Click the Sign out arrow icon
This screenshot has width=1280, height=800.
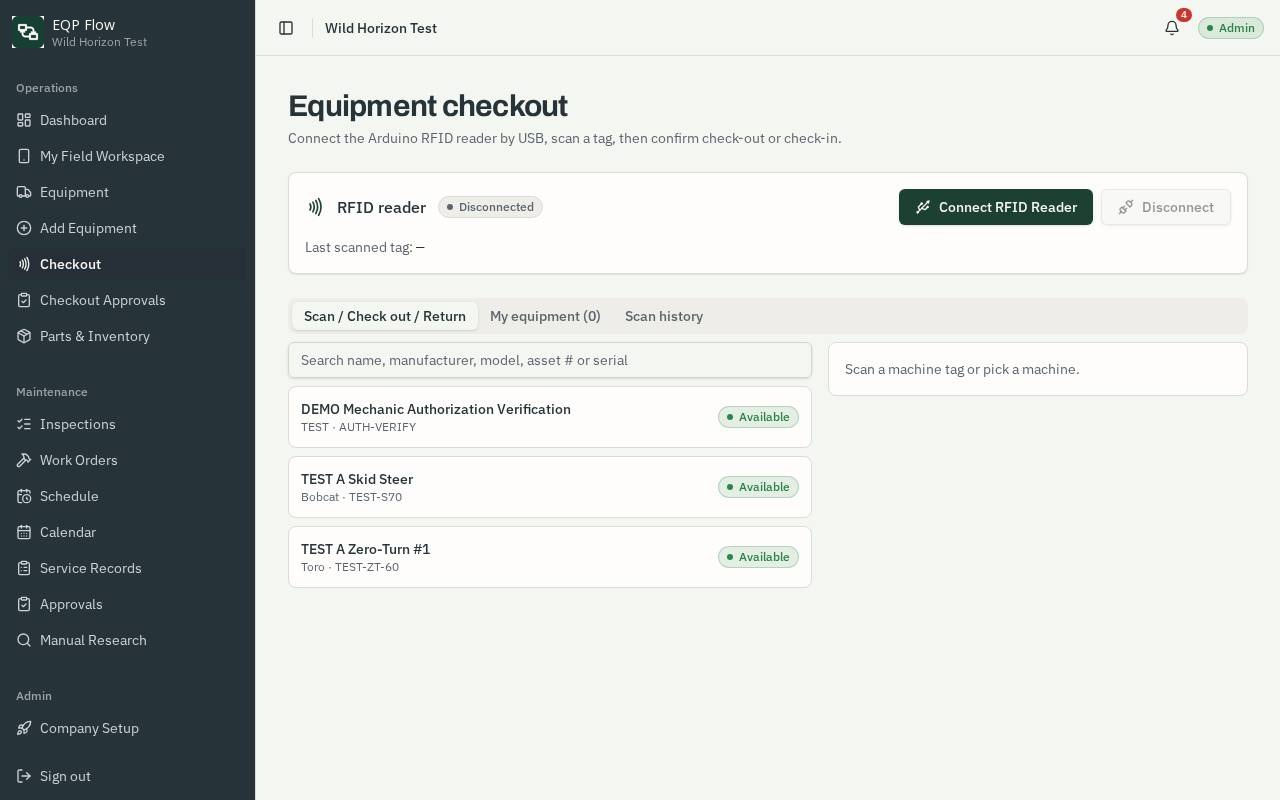point(24,776)
